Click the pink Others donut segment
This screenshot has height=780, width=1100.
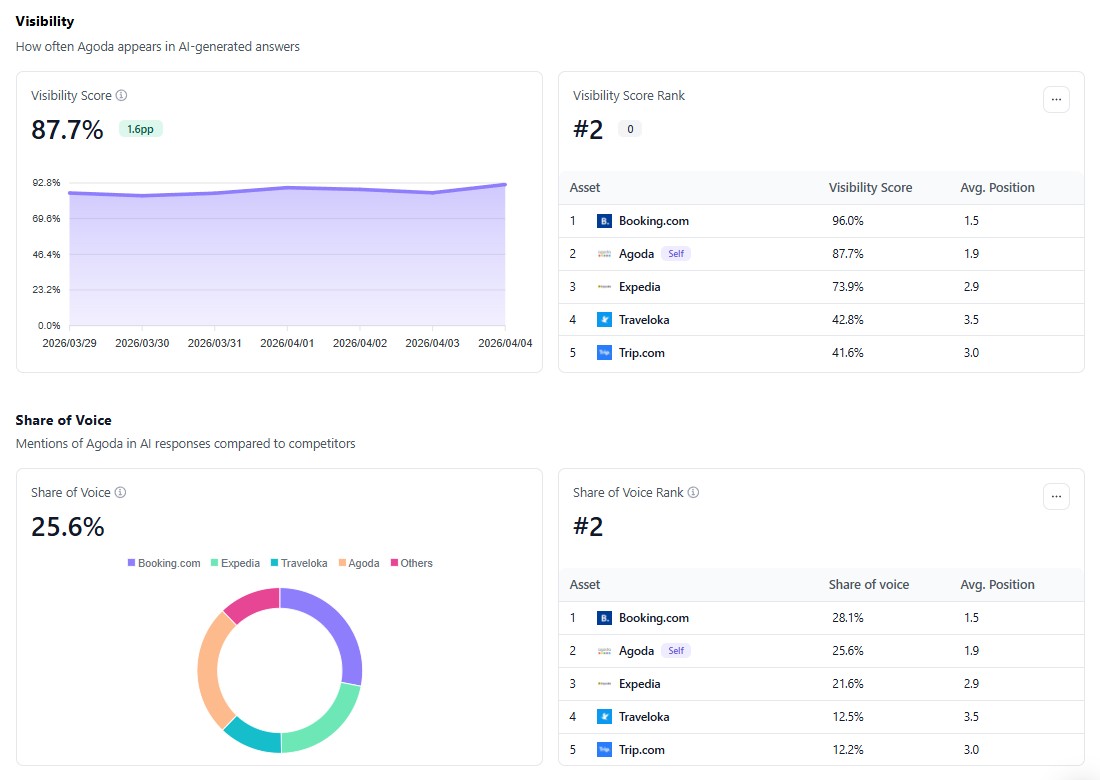tap(255, 603)
